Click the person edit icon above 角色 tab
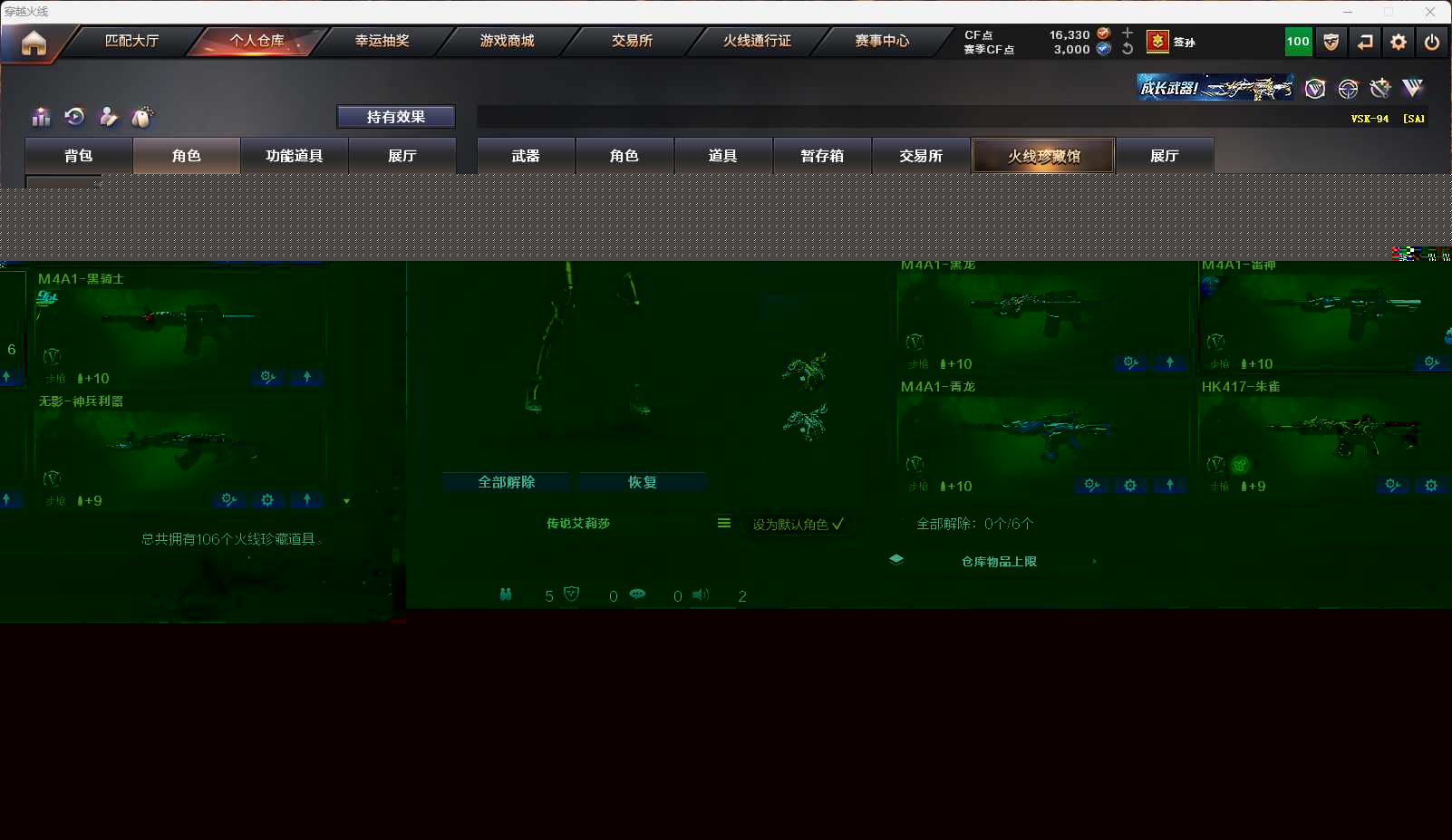 (x=109, y=117)
